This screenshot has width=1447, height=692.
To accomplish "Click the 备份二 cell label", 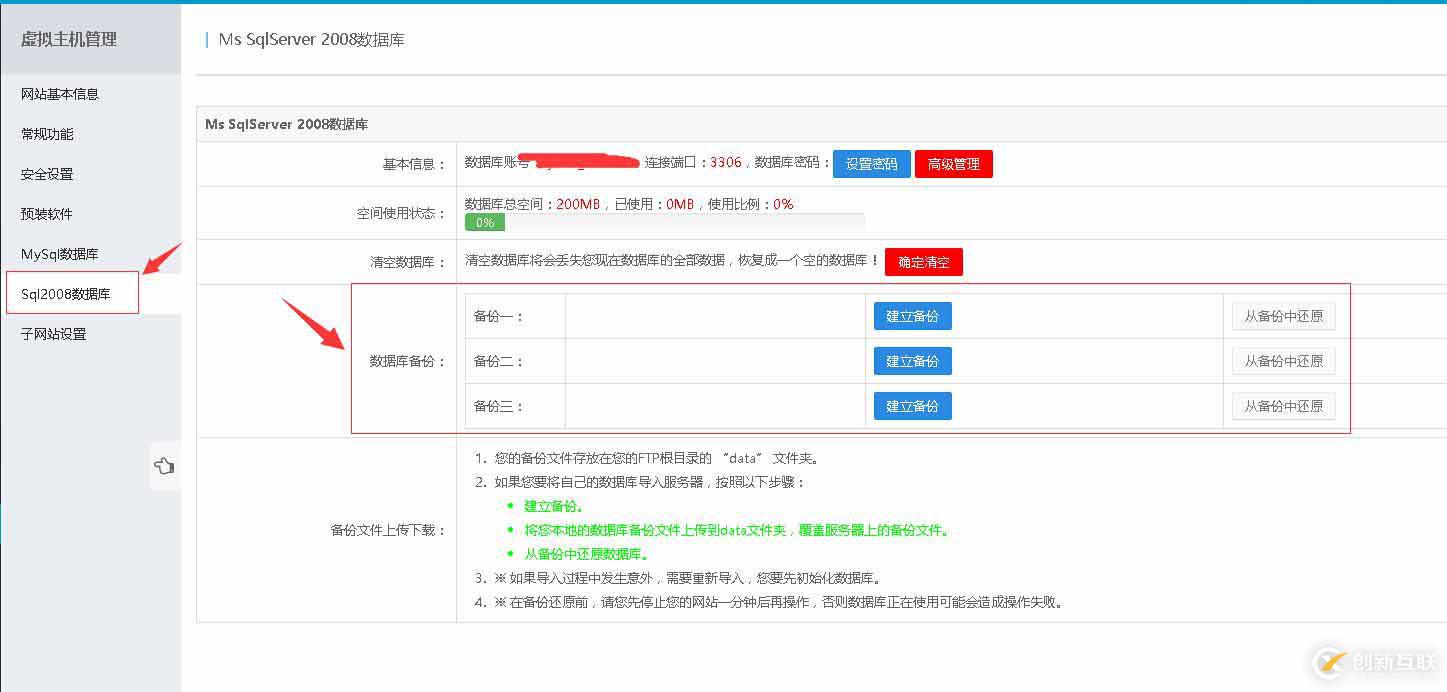I will tap(499, 361).
